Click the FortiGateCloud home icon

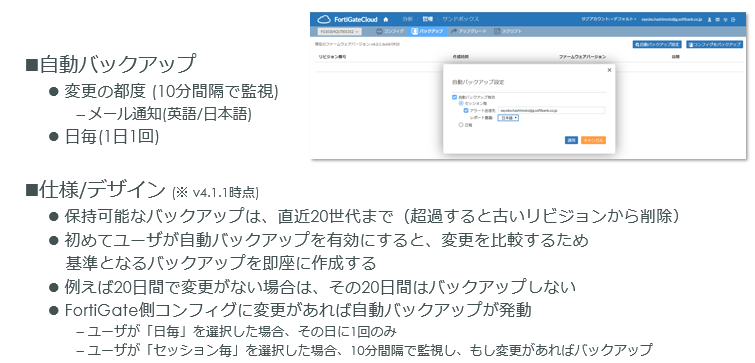click(386, 19)
